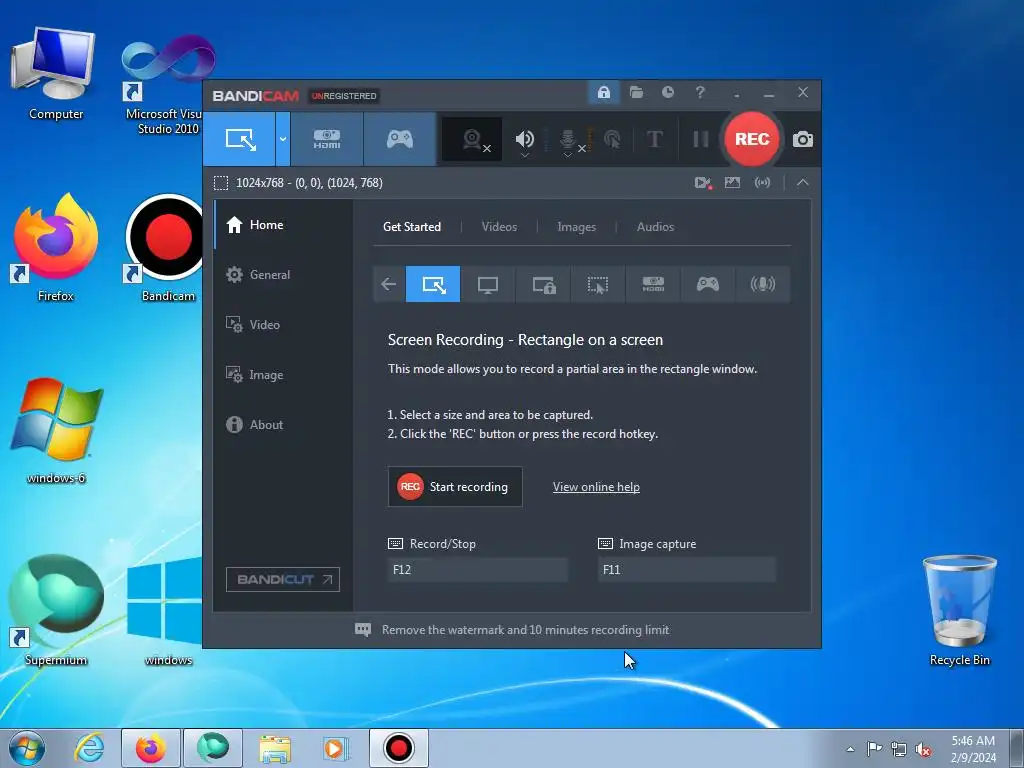The image size is (1024, 768).
Task: Open Windows Explorer folder in taskbar
Action: [x=275, y=748]
